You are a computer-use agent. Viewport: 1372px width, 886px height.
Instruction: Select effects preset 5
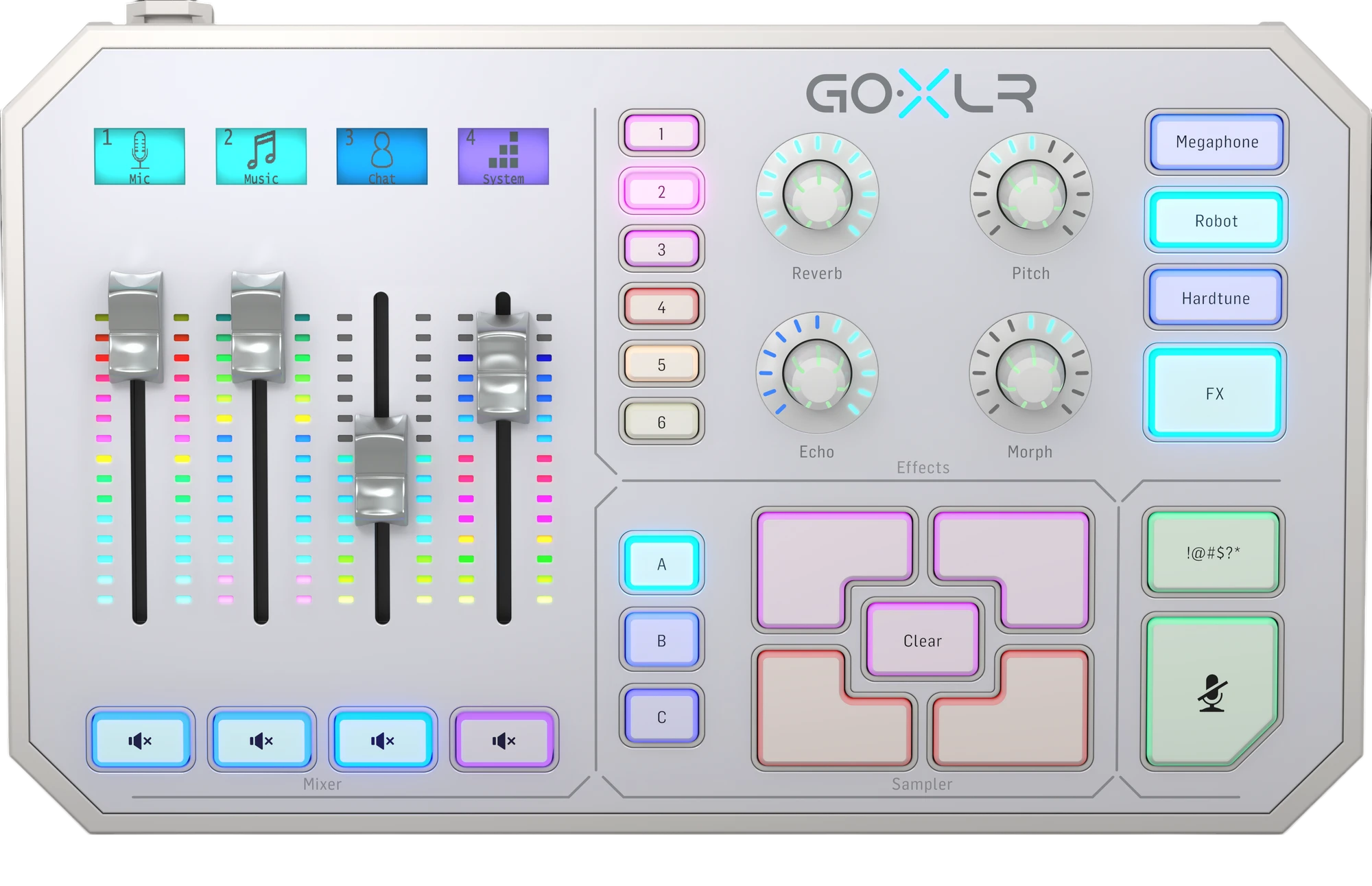point(661,364)
